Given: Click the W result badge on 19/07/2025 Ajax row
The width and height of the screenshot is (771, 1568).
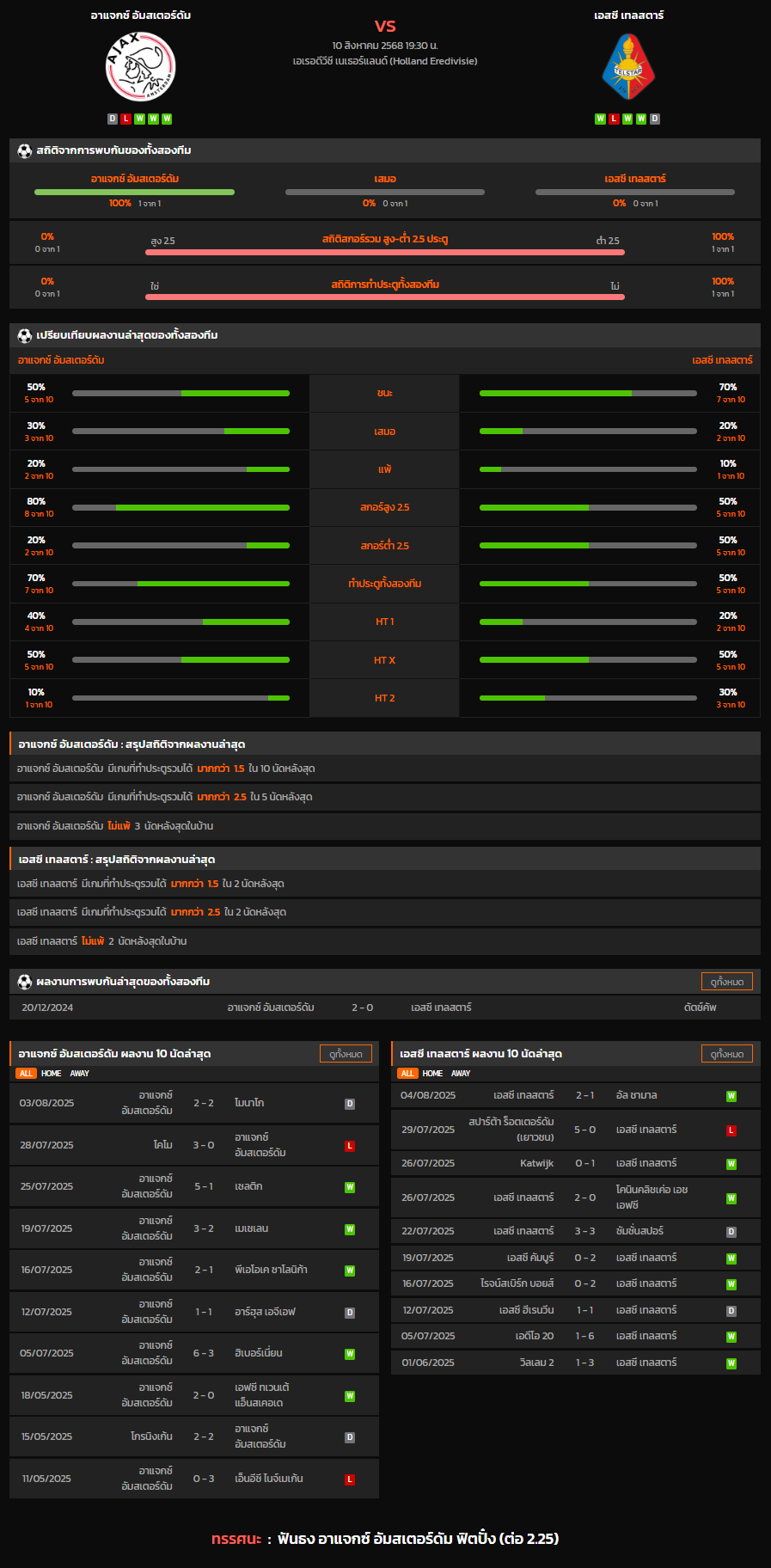Looking at the screenshot, I should coord(350,1229).
